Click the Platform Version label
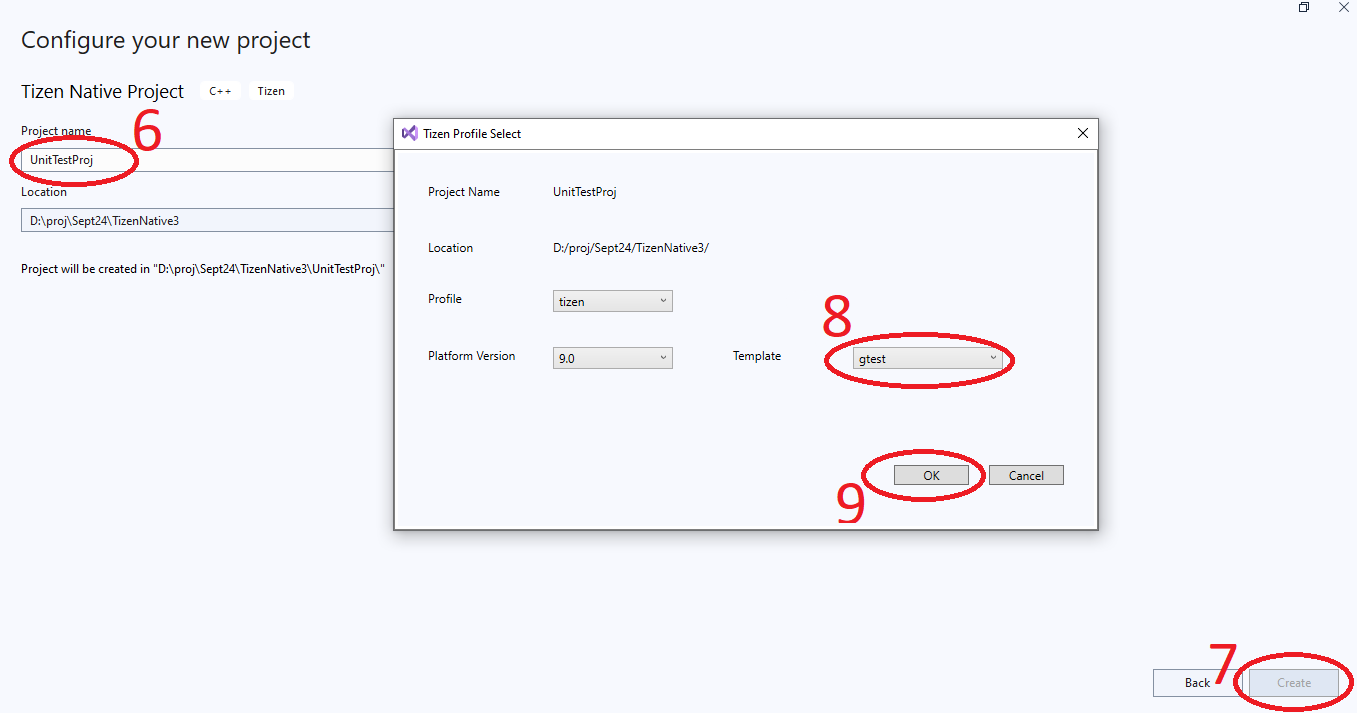This screenshot has height=713, width=1357. point(472,356)
